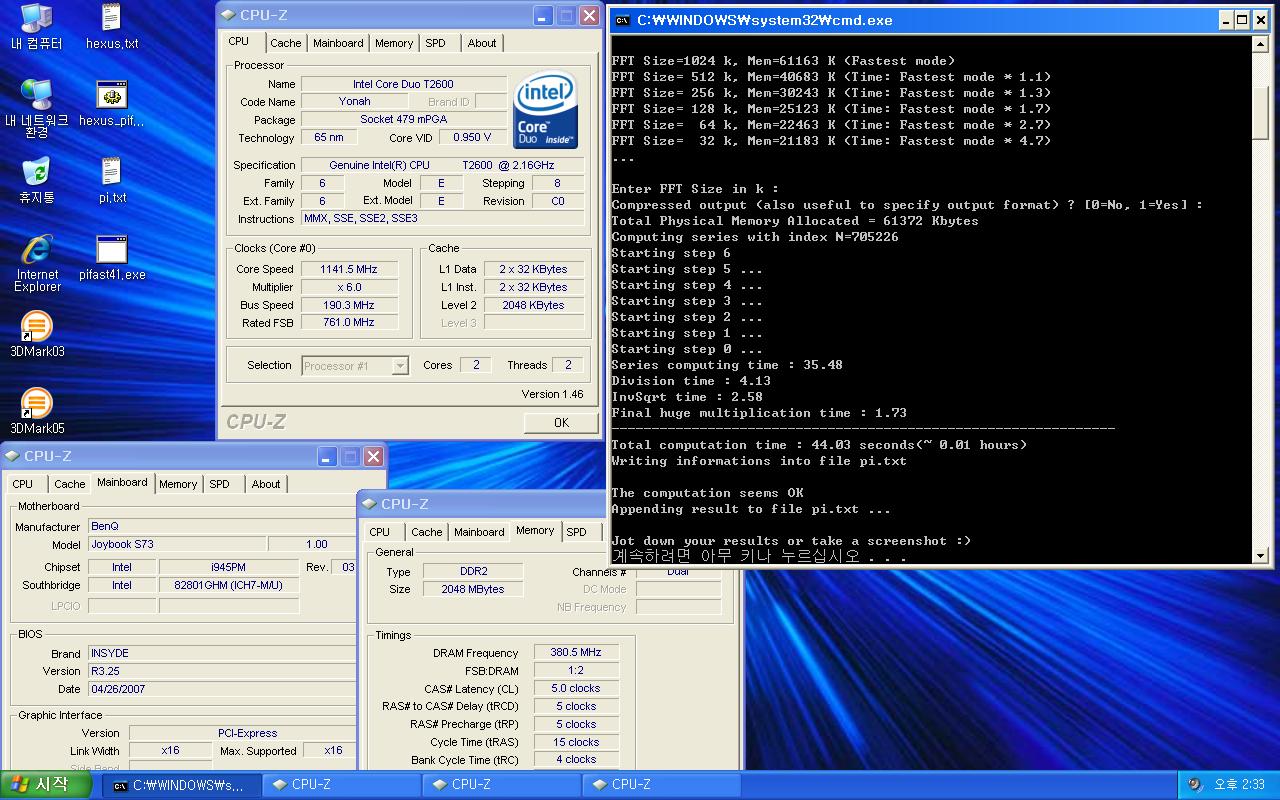This screenshot has height=800, width=1280.
Task: Open pi.txt desktop file
Action: point(112,181)
